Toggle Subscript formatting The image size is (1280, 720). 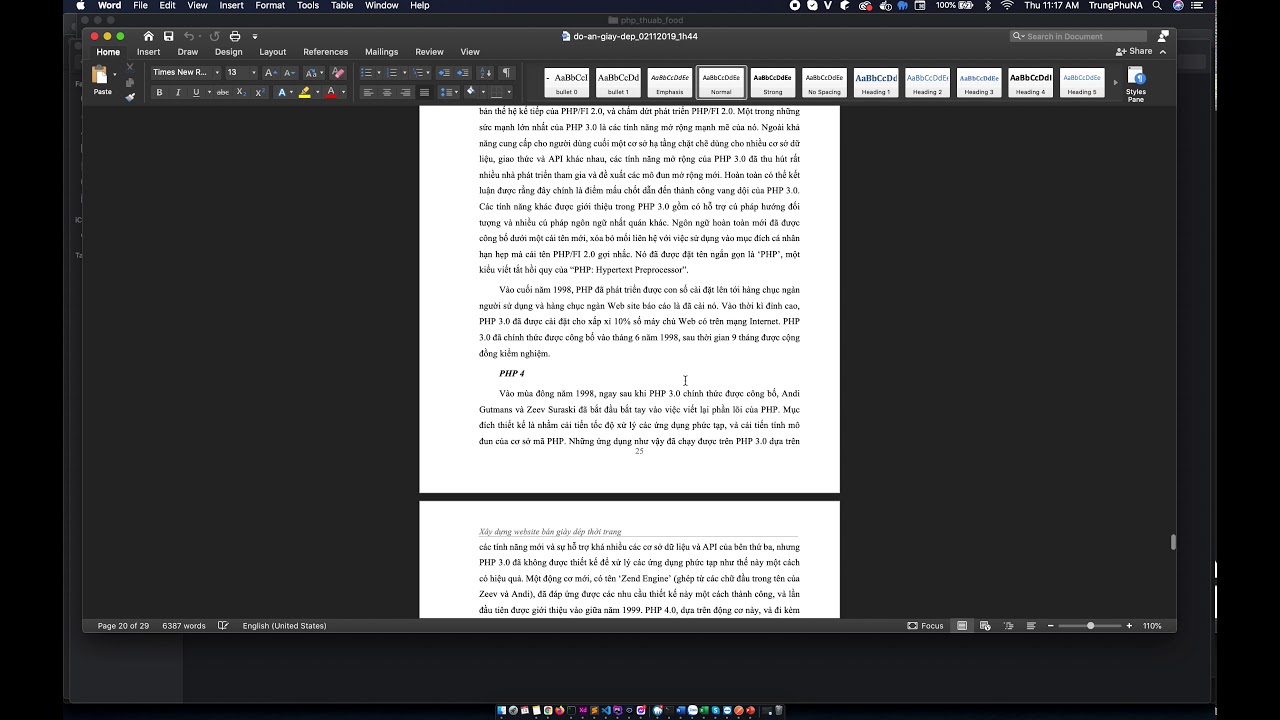coord(241,92)
